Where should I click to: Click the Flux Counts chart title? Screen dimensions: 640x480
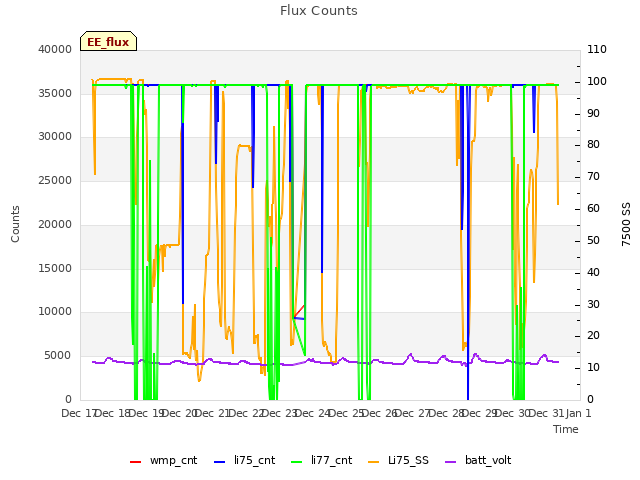pos(319,11)
